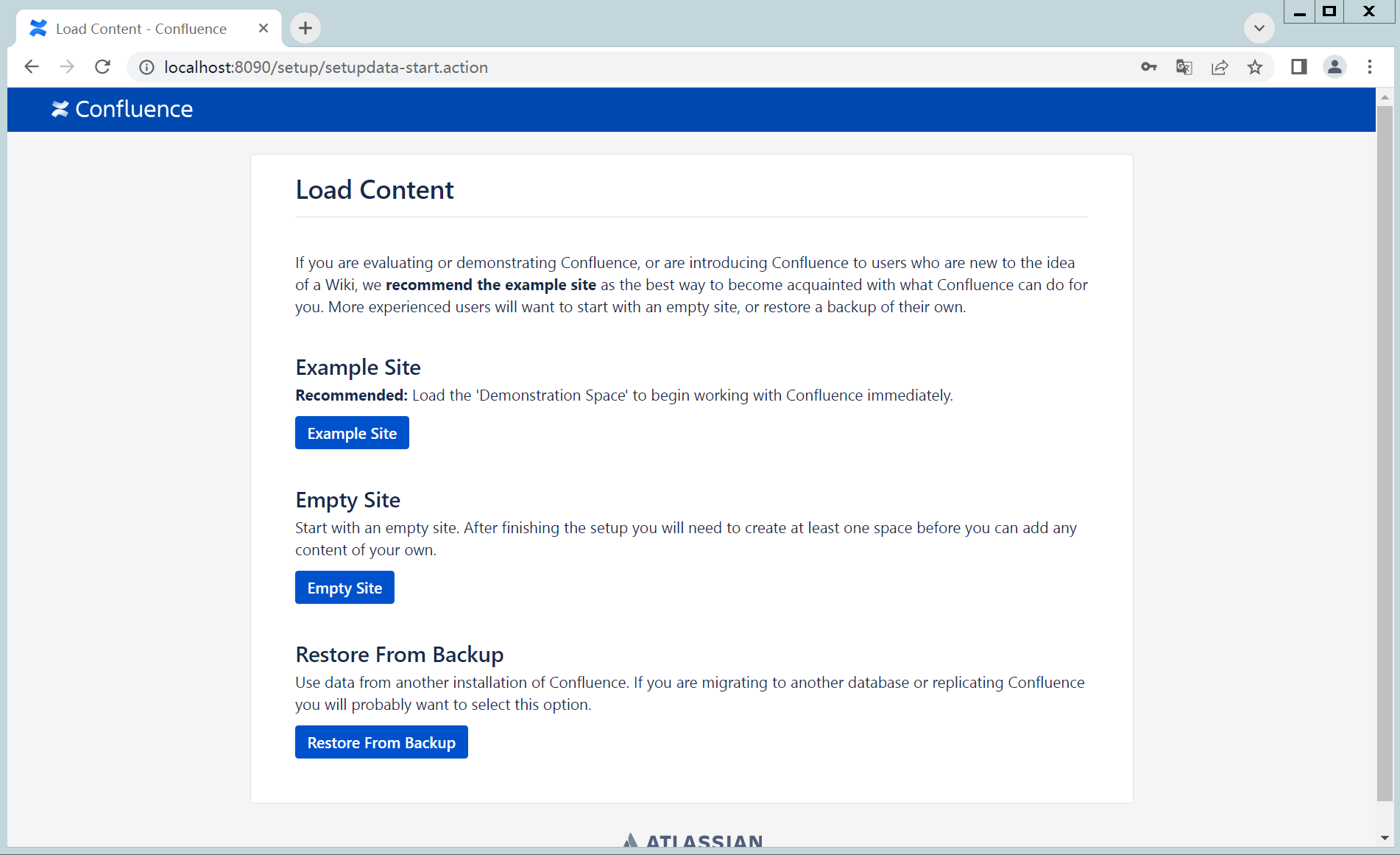The width and height of the screenshot is (1400, 855).
Task: Reload the current page
Action: point(102,67)
